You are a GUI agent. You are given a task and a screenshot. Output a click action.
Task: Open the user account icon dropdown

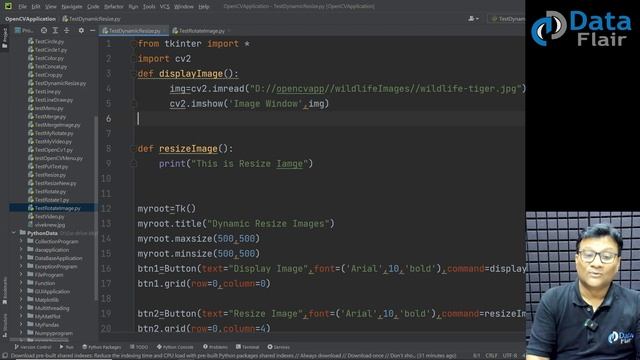(473, 19)
